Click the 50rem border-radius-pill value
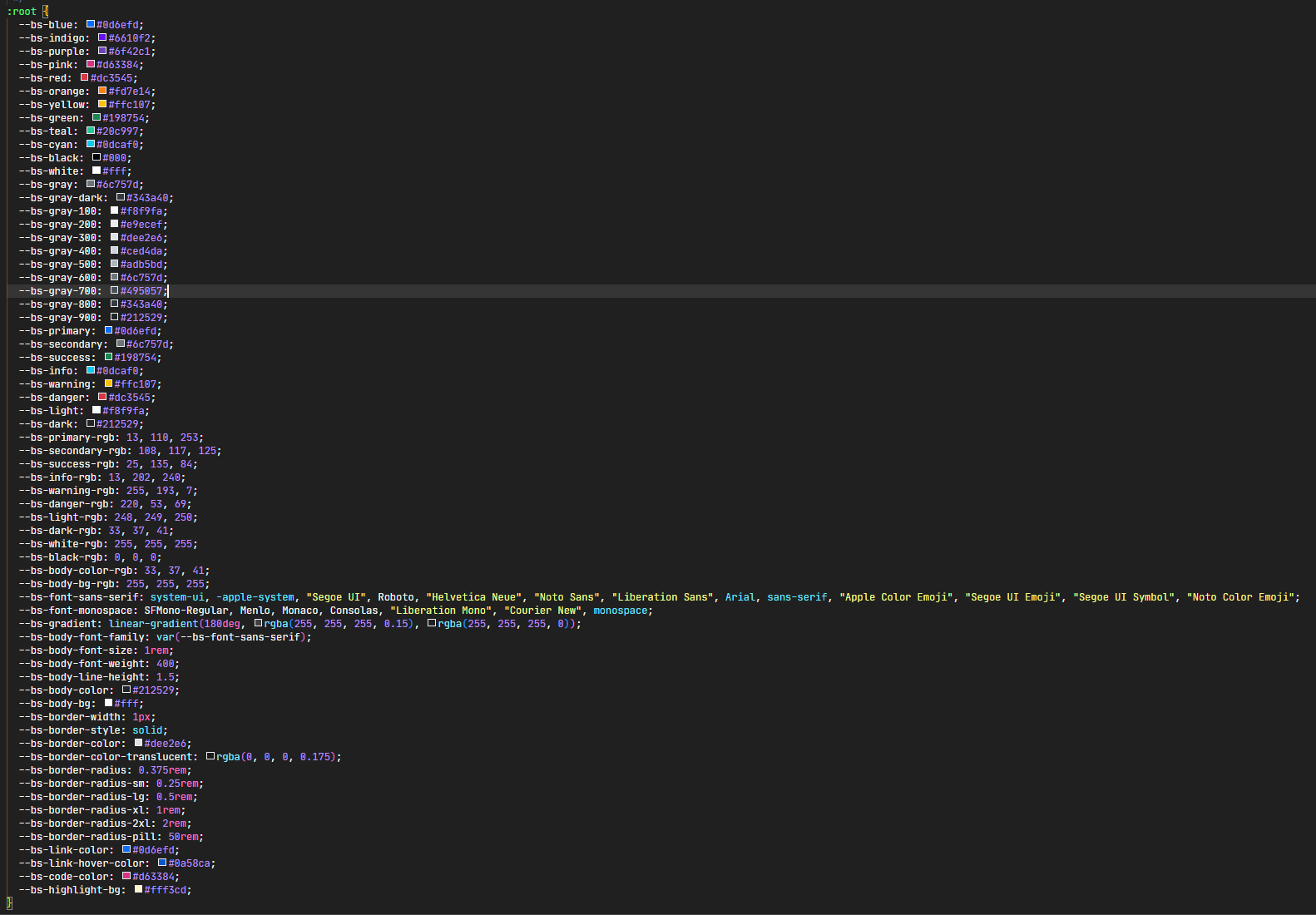The height and width of the screenshot is (915, 1316). tap(183, 837)
